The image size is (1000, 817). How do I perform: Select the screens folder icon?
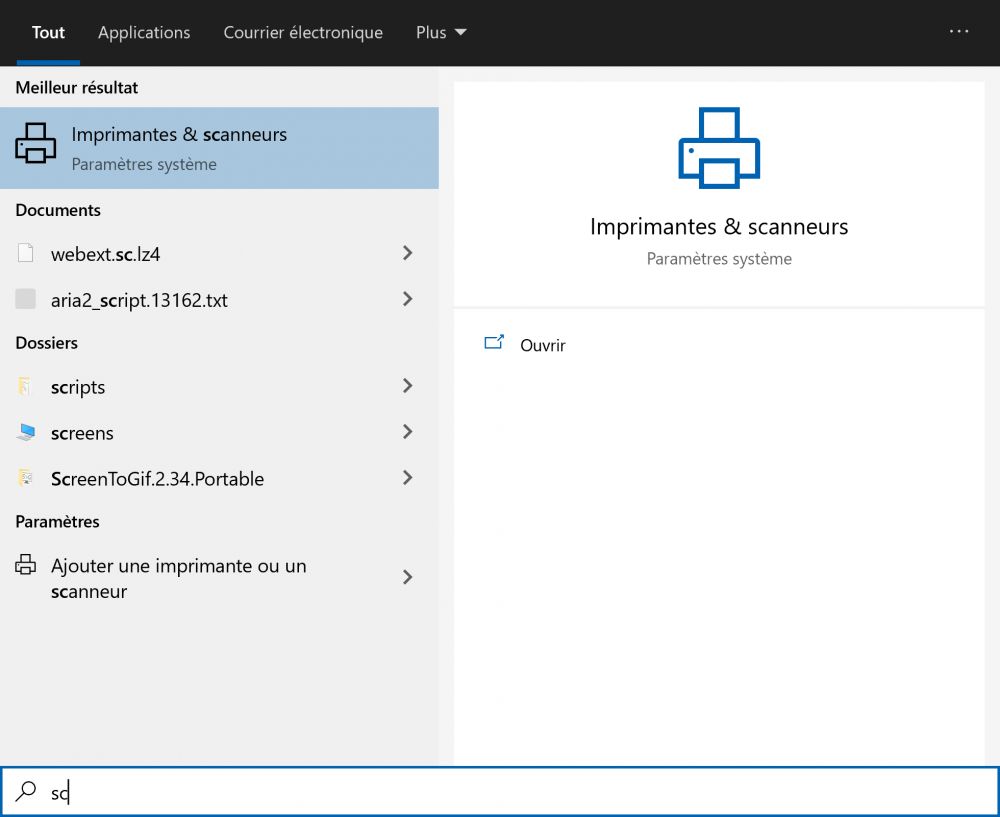point(26,433)
